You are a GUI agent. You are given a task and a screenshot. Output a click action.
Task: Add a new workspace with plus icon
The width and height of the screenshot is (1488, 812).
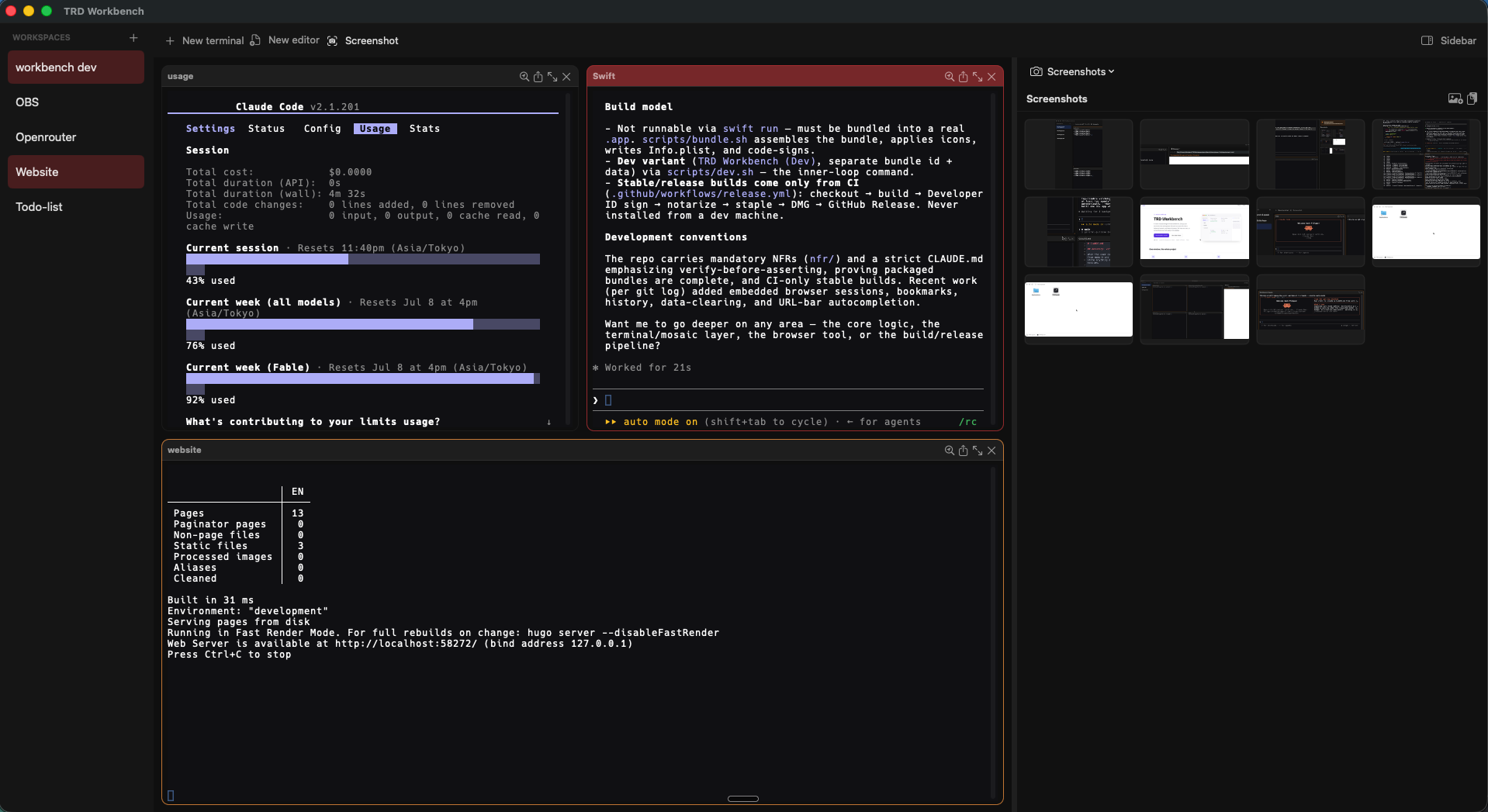(x=133, y=37)
